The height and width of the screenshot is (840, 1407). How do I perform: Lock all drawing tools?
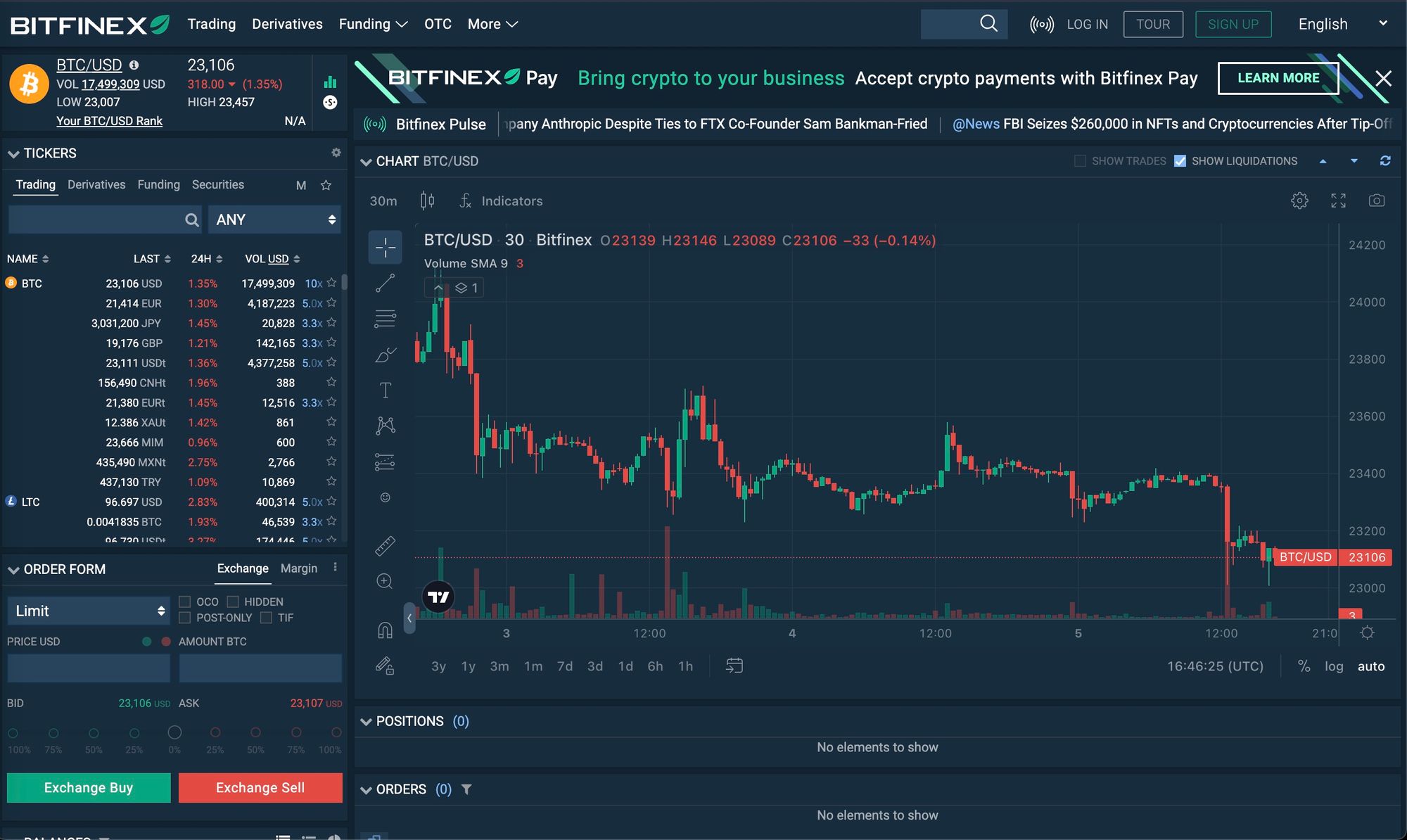[385, 666]
